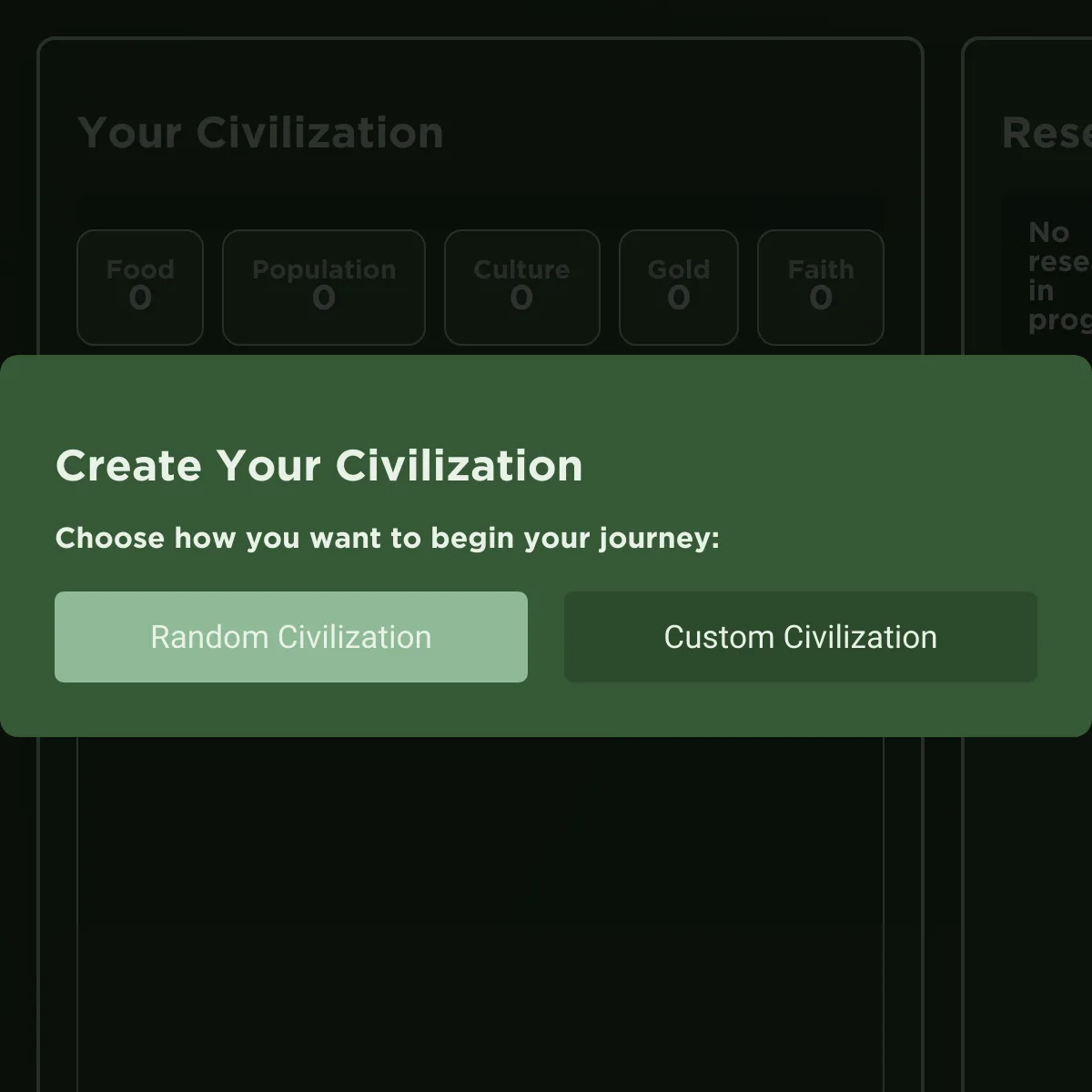
Task: Click the Gold resource label
Action: coord(678,269)
